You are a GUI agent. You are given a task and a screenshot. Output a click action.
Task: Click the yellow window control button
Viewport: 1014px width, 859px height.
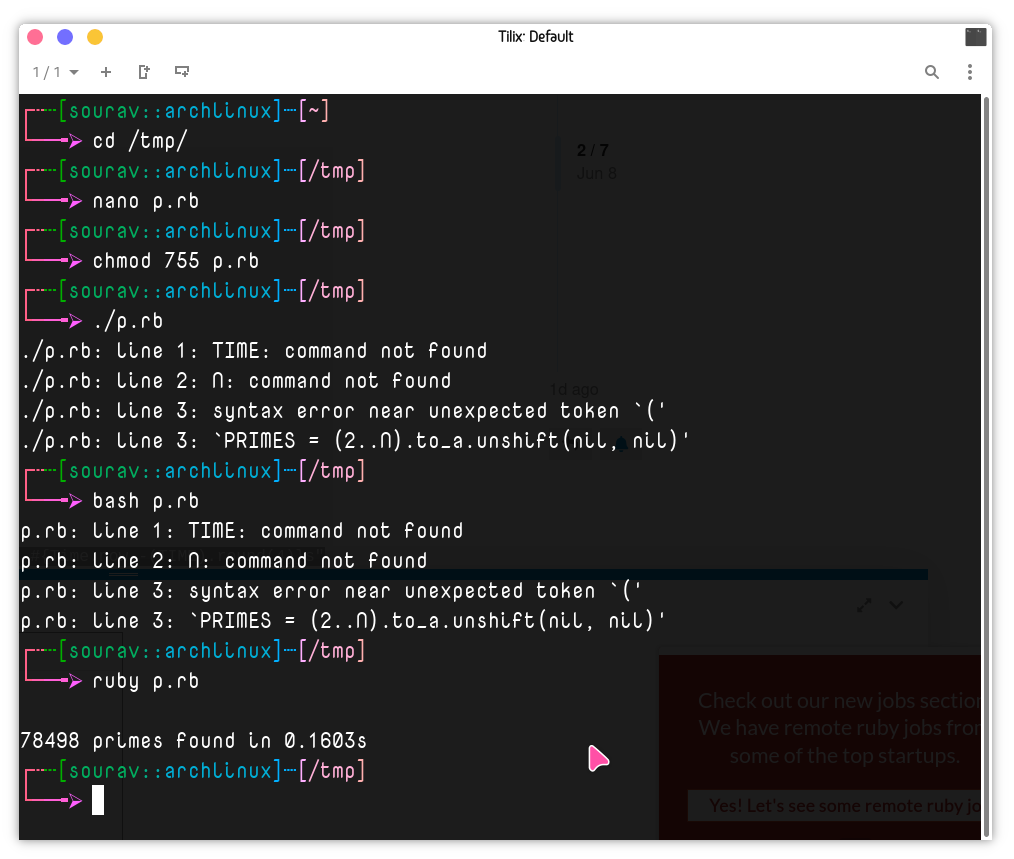pos(95,37)
